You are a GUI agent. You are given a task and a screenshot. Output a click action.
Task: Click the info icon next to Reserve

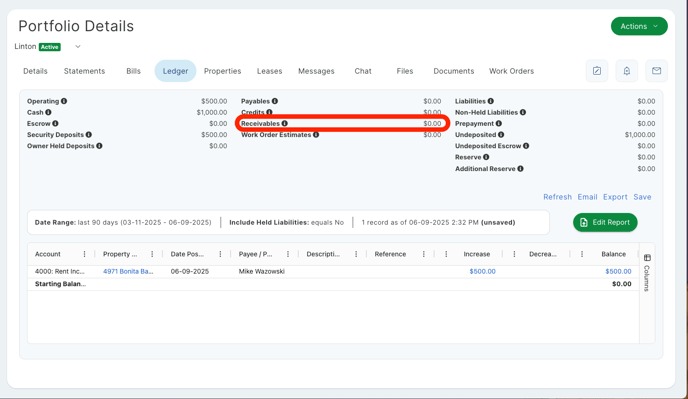pyautogui.click(x=486, y=157)
